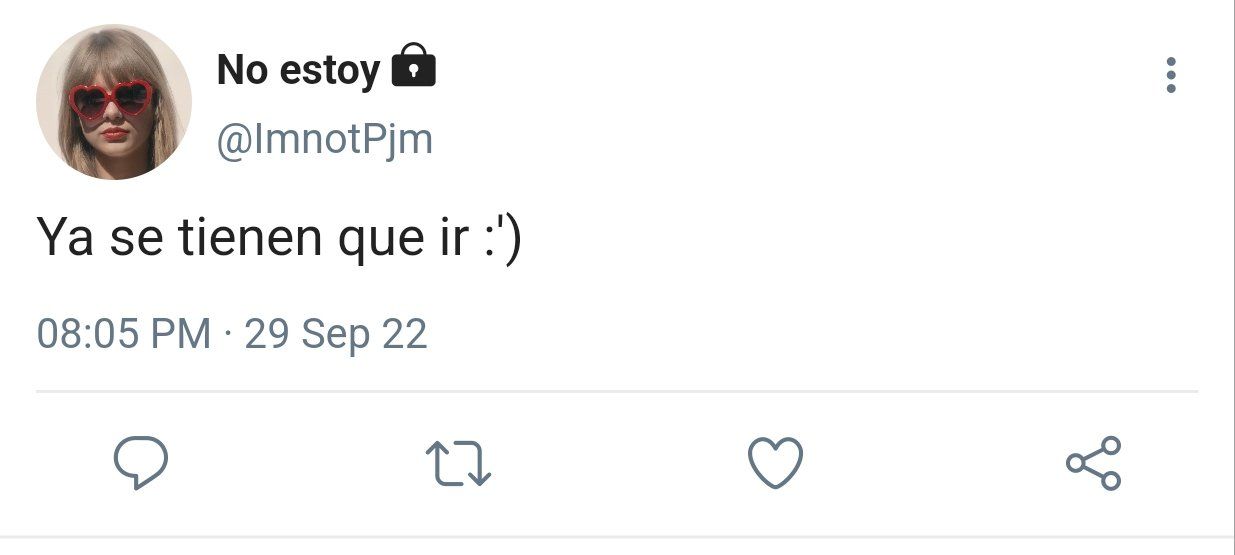Click the separator dot between time and date
Image resolution: width=1235 pixels, height=555 pixels.
(x=228, y=334)
